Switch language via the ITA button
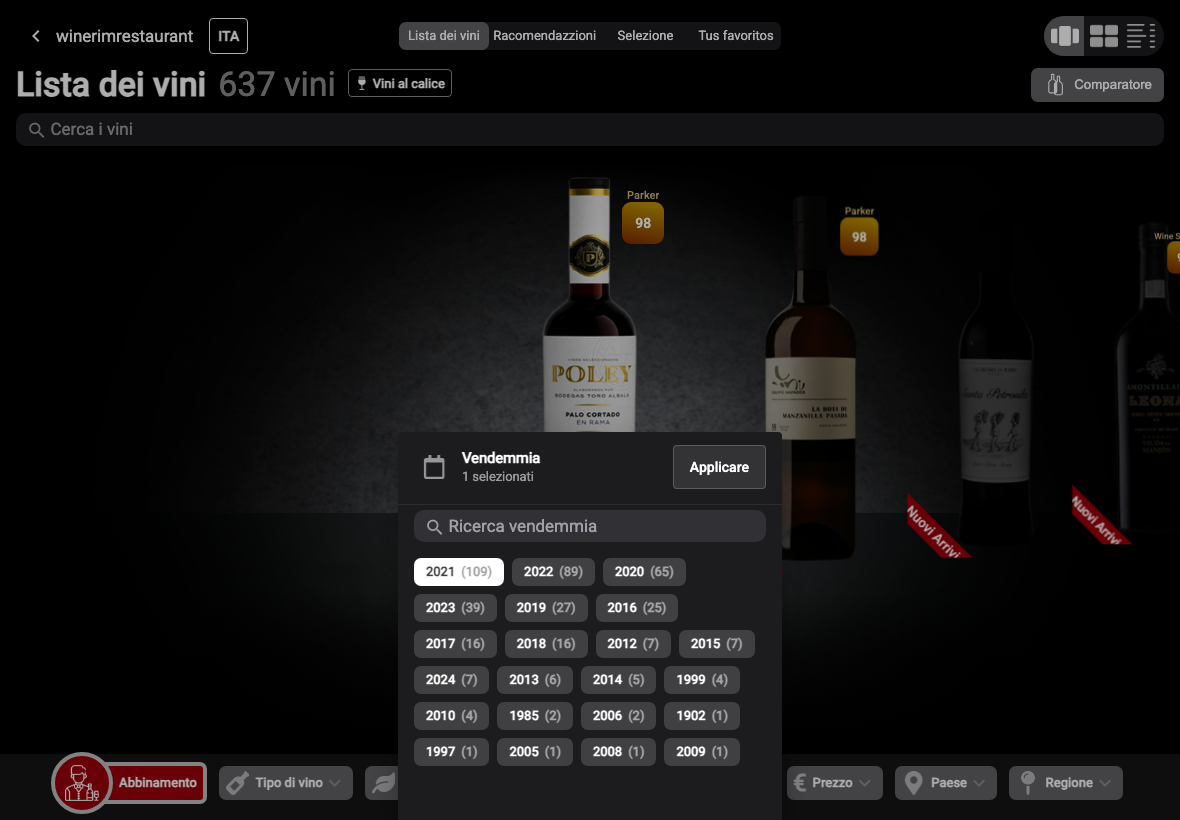The image size is (1180, 820). point(228,36)
